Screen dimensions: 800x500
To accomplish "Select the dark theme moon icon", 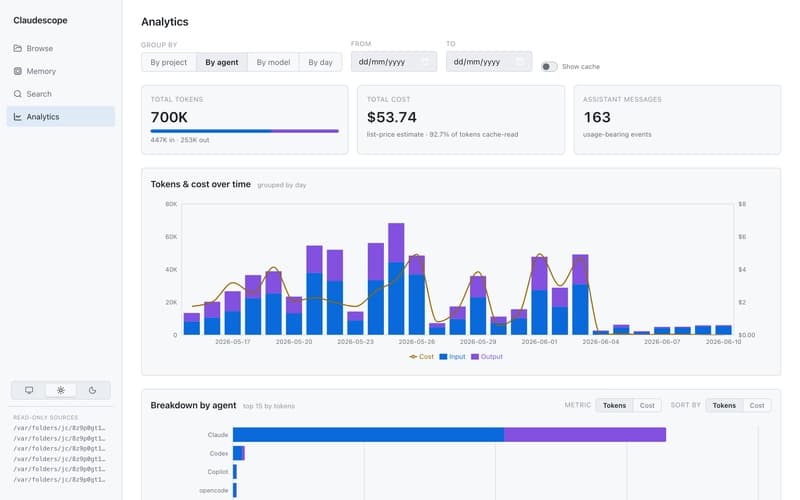I will 92,390.
